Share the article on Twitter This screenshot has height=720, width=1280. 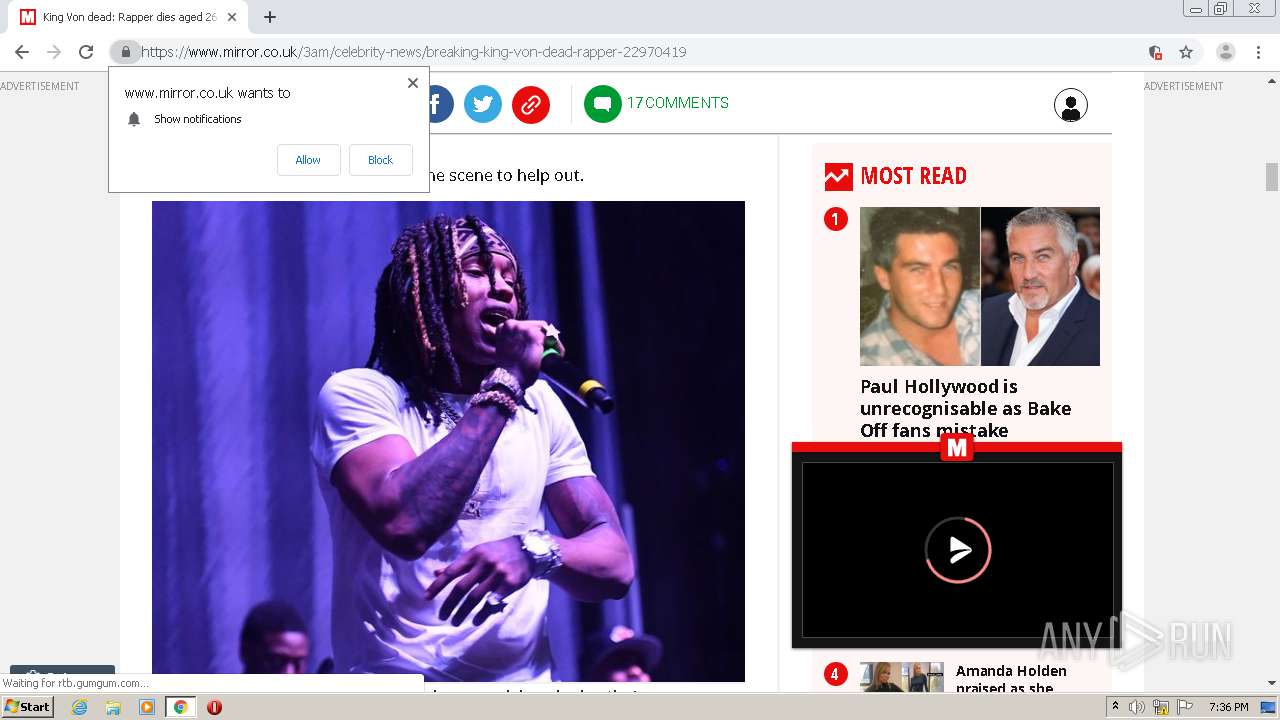(483, 104)
